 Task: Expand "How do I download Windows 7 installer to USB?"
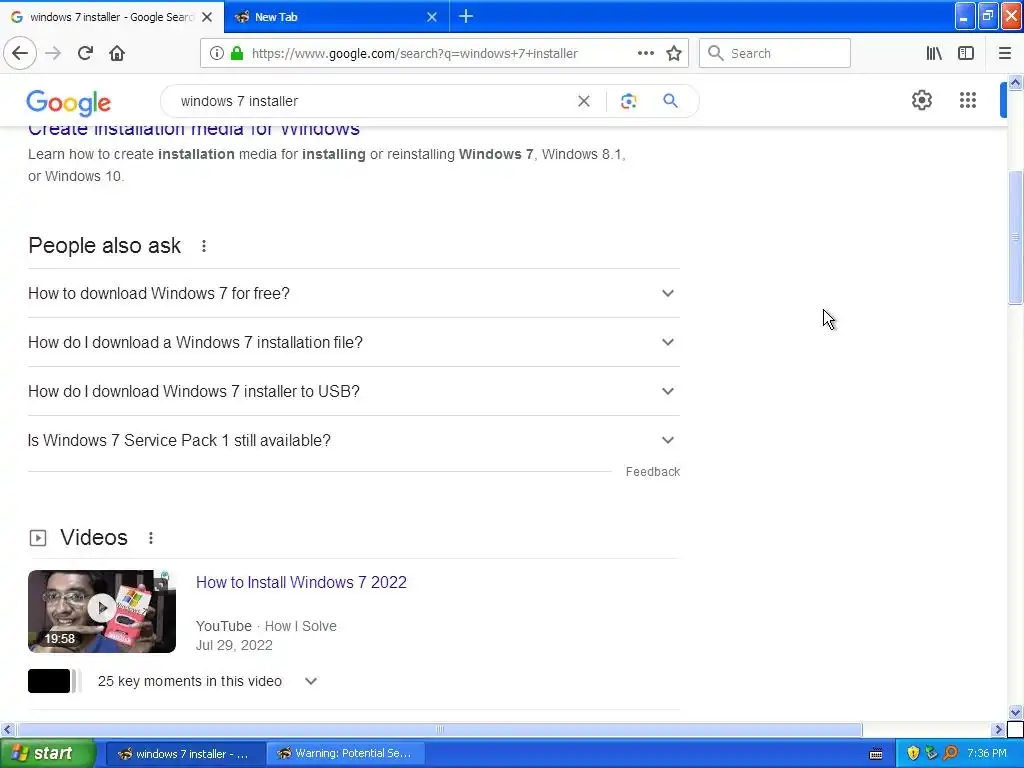tap(354, 391)
